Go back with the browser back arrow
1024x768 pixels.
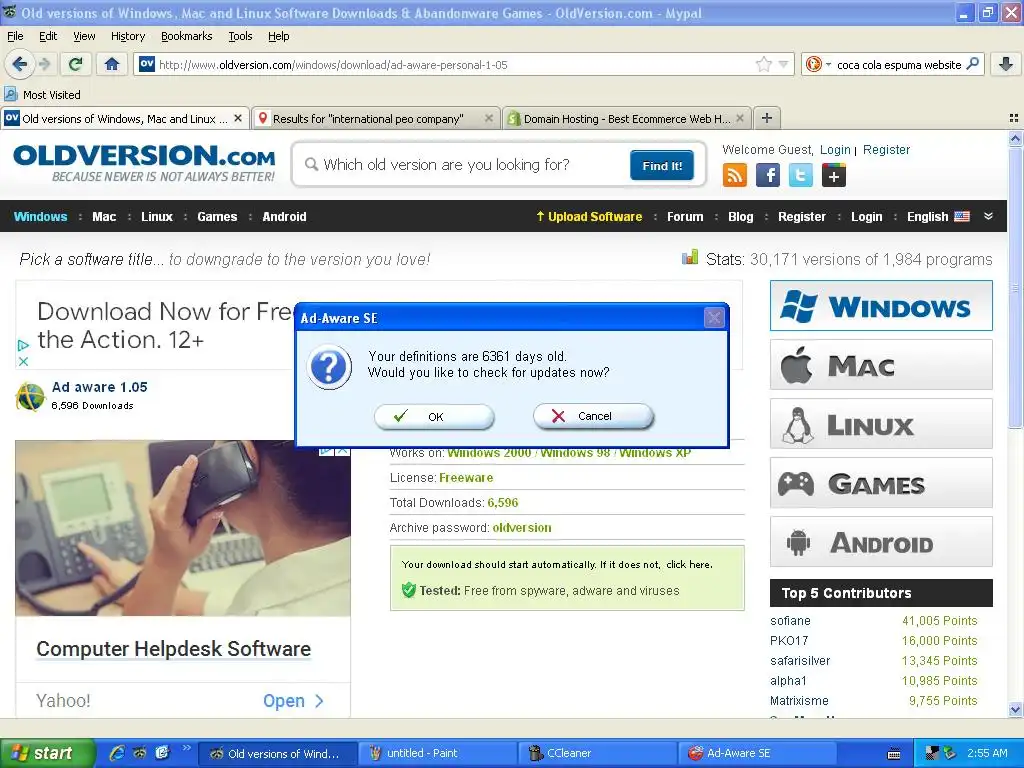click(x=19, y=64)
